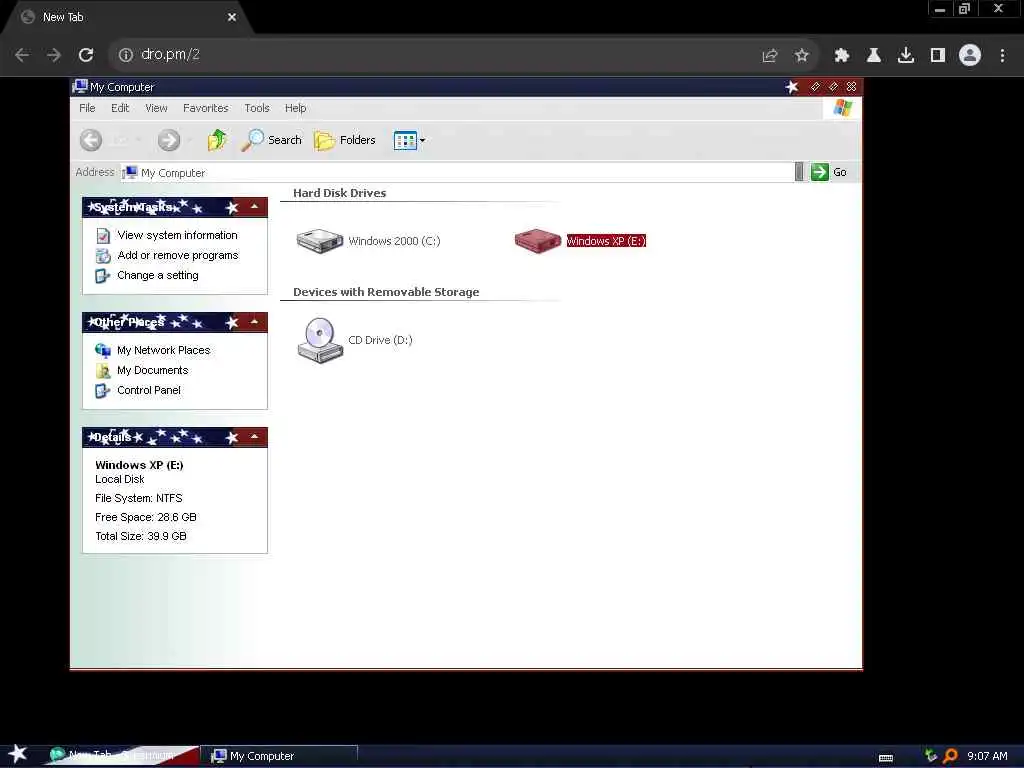Viewport: 1024px width, 768px height.
Task: Open My Network Places link
Action: [164, 351]
